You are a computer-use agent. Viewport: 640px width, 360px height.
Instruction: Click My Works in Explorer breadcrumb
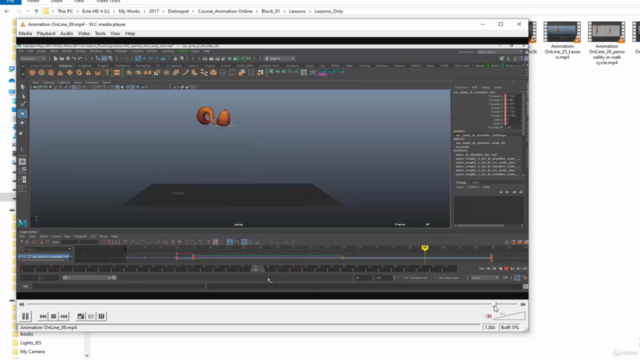(129, 11)
